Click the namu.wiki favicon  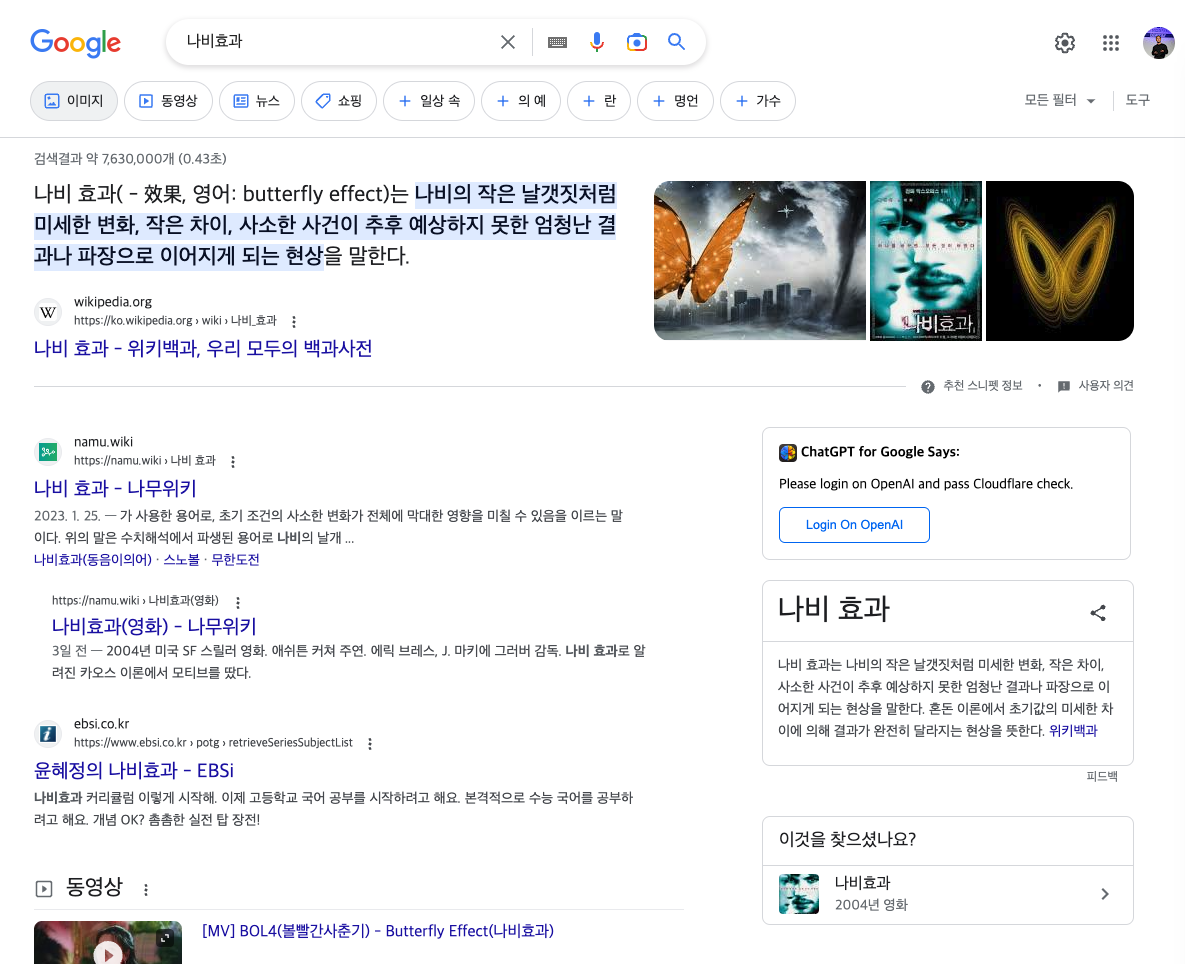click(x=48, y=452)
